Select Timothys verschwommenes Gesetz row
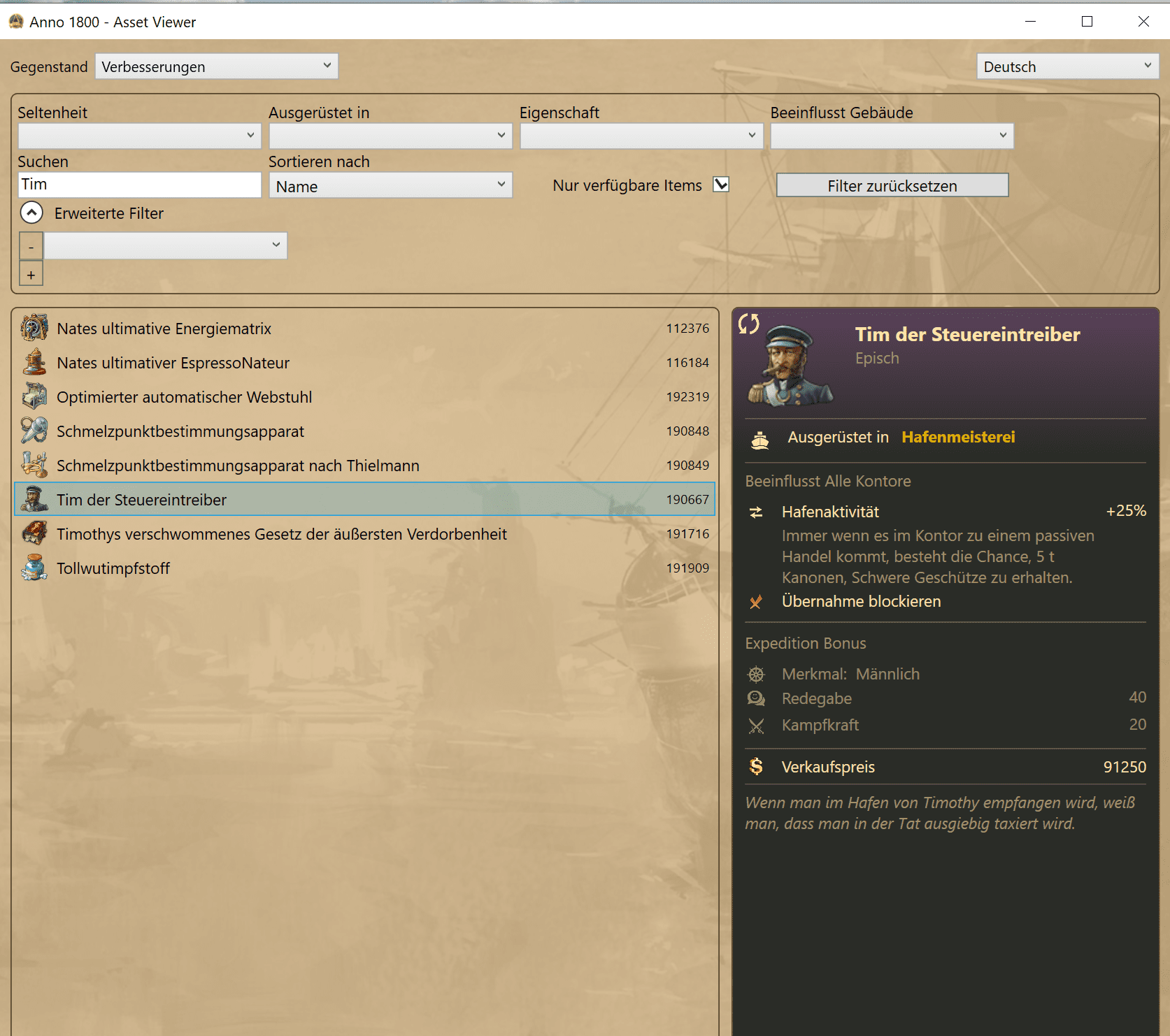Screen dimensions: 1170x1036 coord(364,533)
